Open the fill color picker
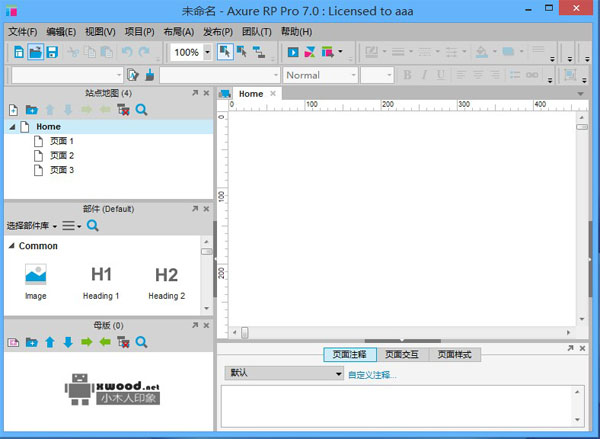The width and height of the screenshot is (600, 439). [x=481, y=52]
